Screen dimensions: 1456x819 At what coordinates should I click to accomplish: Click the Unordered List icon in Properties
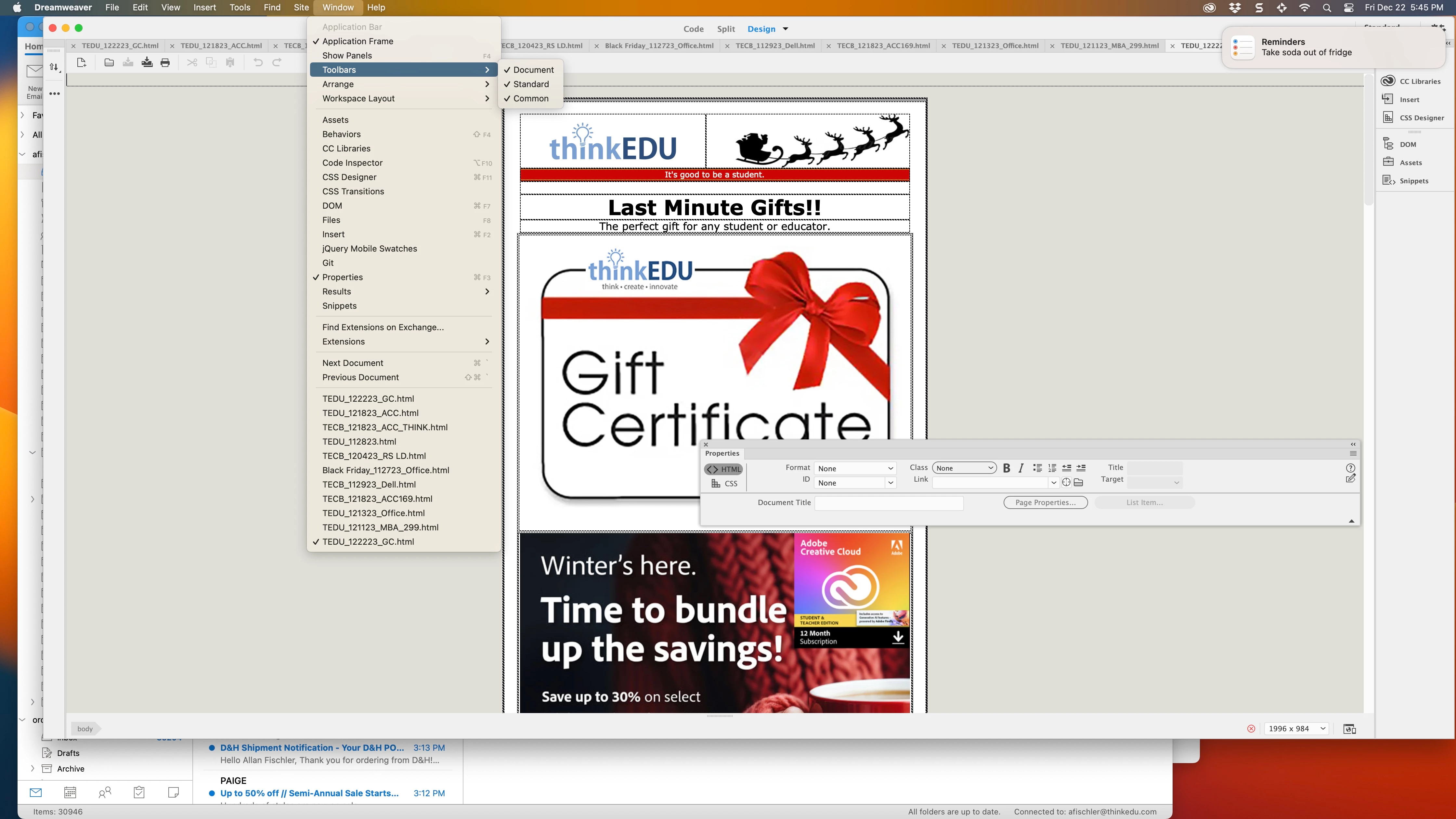click(x=1037, y=468)
